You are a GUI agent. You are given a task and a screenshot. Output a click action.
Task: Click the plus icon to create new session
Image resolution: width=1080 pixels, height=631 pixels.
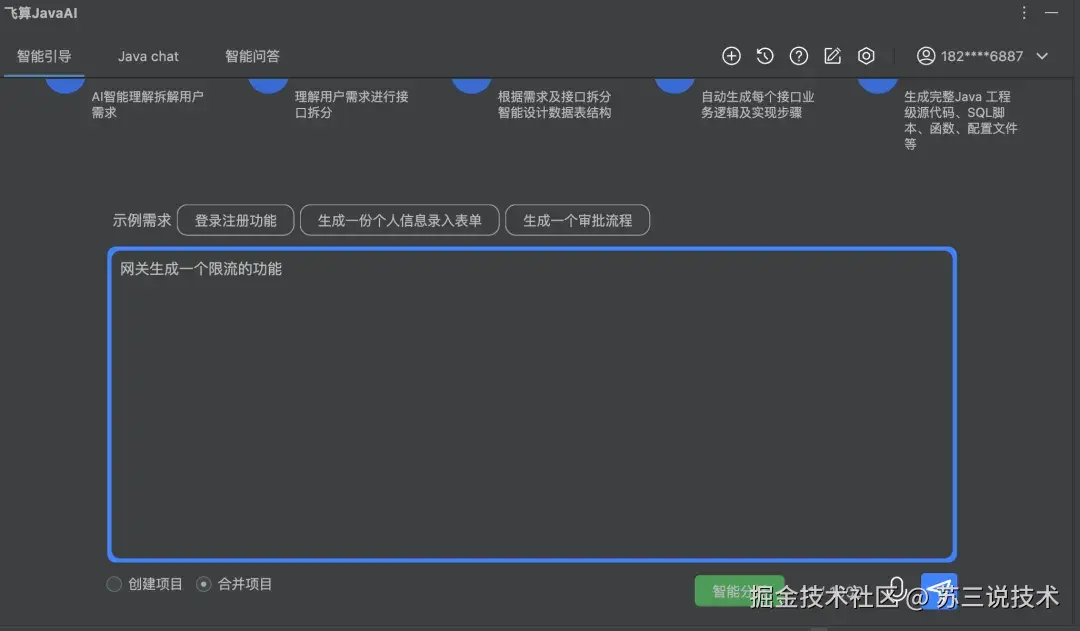coord(731,56)
